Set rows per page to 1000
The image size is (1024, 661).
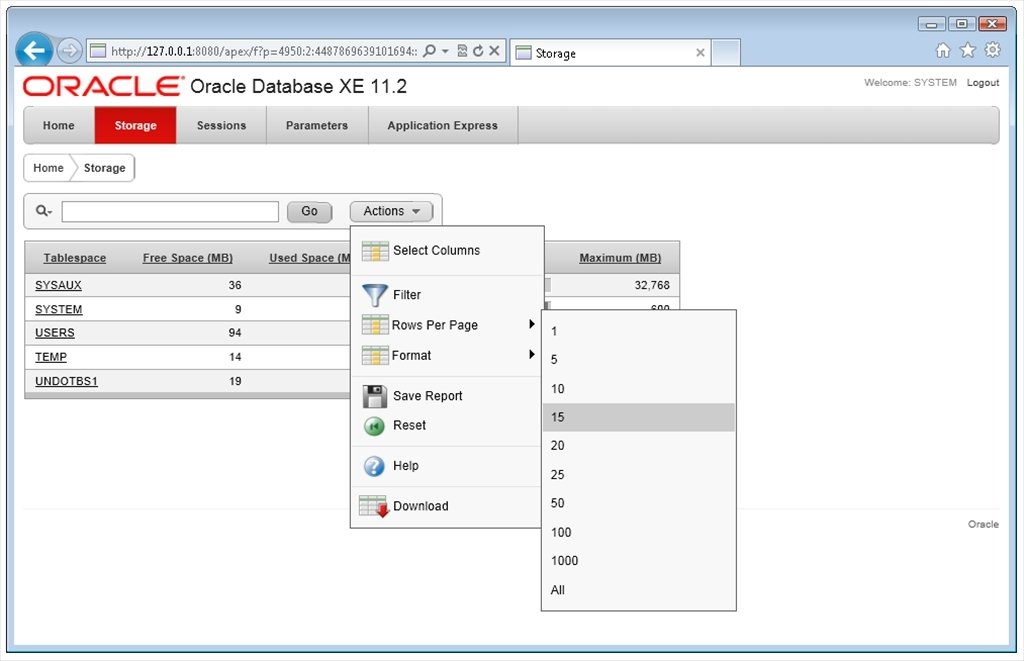click(639, 560)
